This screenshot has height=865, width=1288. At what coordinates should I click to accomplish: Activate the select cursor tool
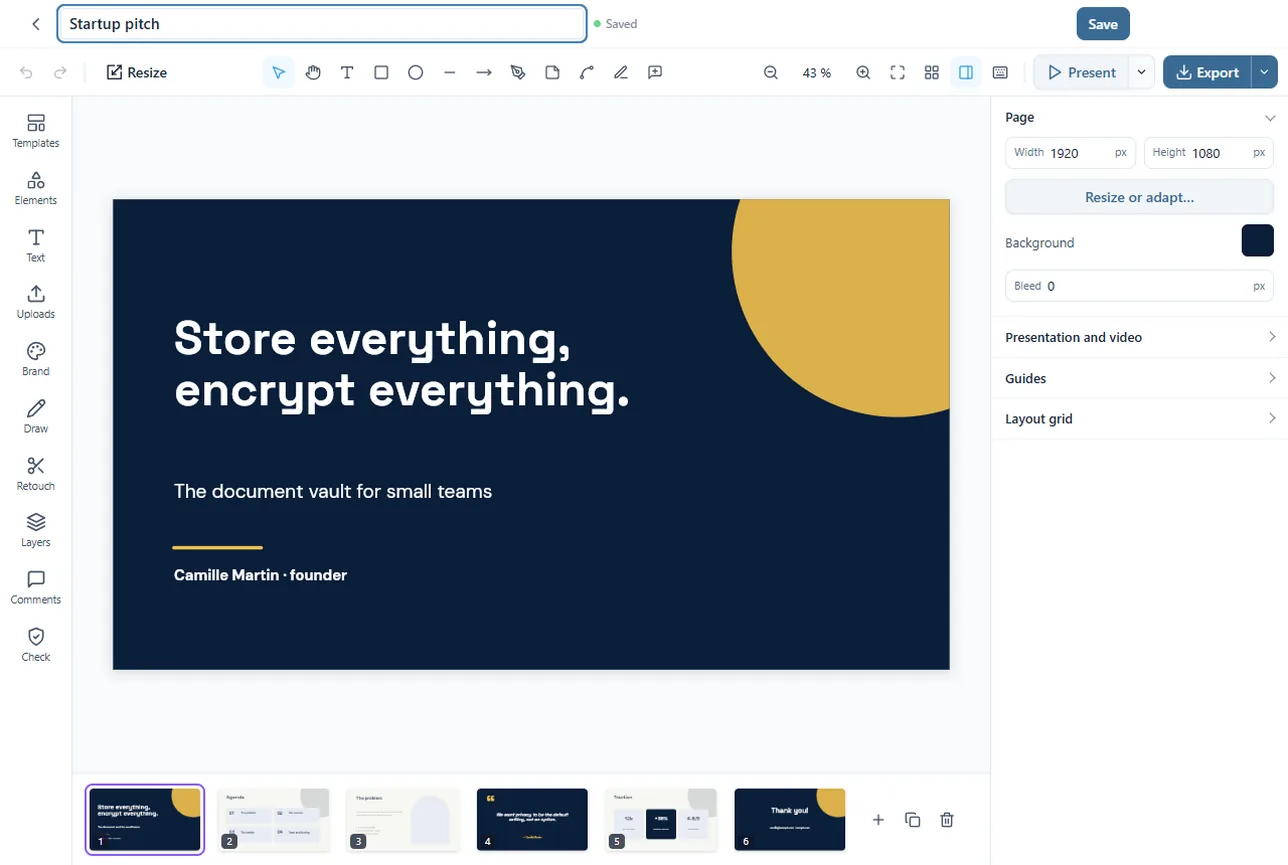pos(279,72)
